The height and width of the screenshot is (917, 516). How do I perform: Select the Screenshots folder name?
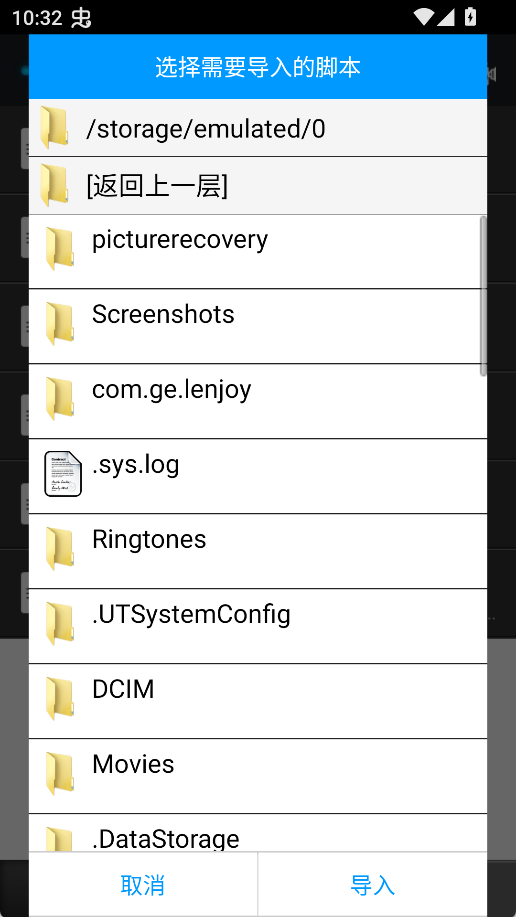[163, 315]
